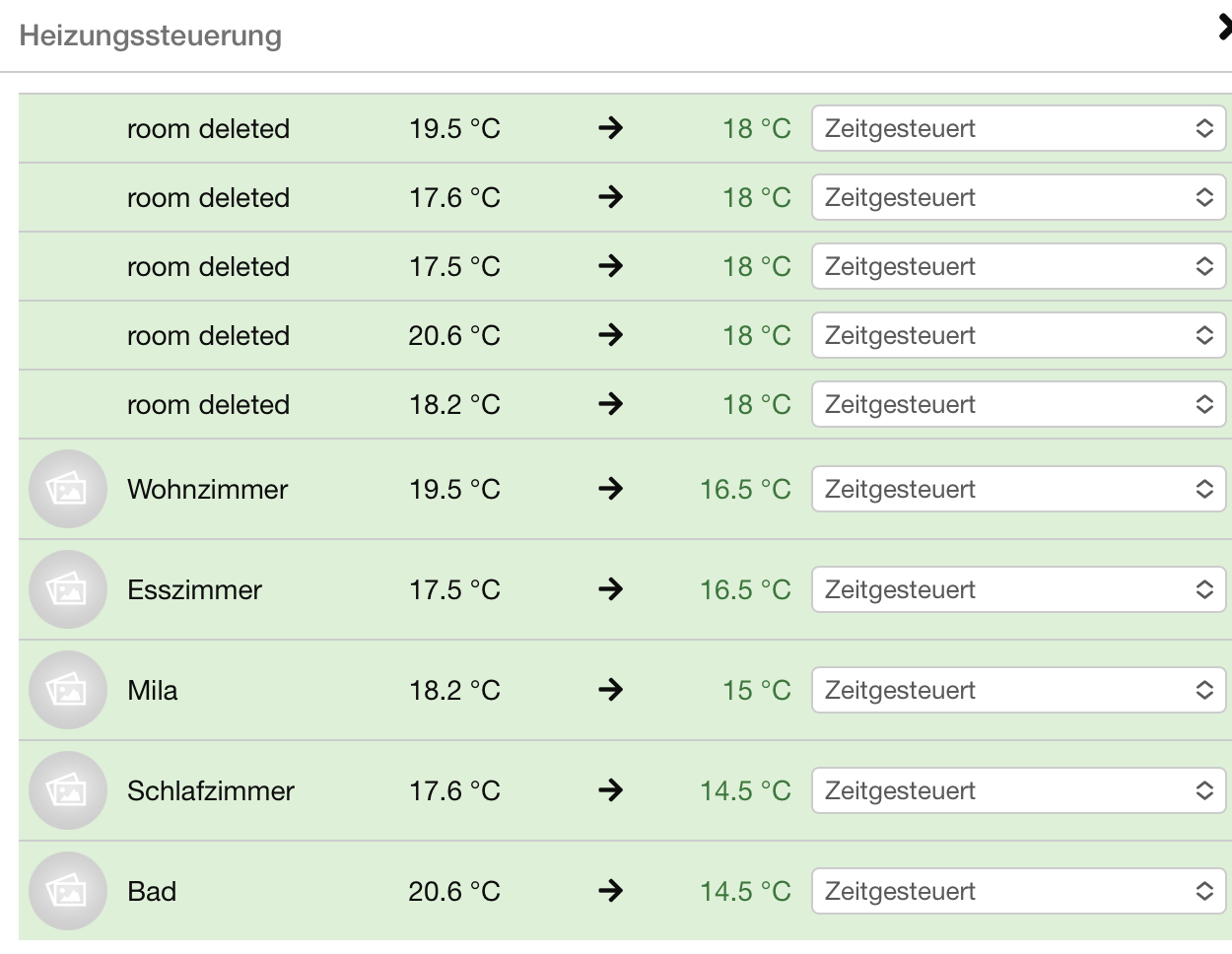Click the Schlafzimmer room image icon
Image resolution: width=1232 pixels, height=954 pixels.
(x=67, y=790)
